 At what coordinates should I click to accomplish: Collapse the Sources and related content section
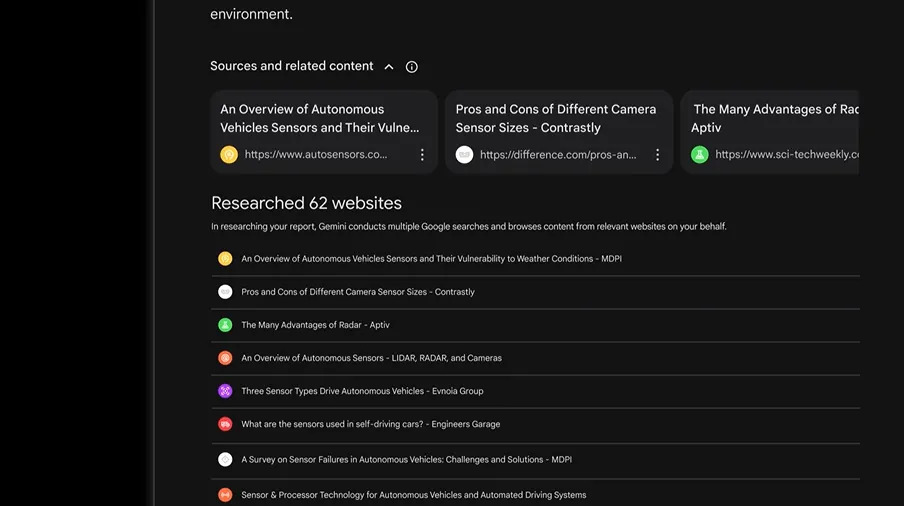389,67
